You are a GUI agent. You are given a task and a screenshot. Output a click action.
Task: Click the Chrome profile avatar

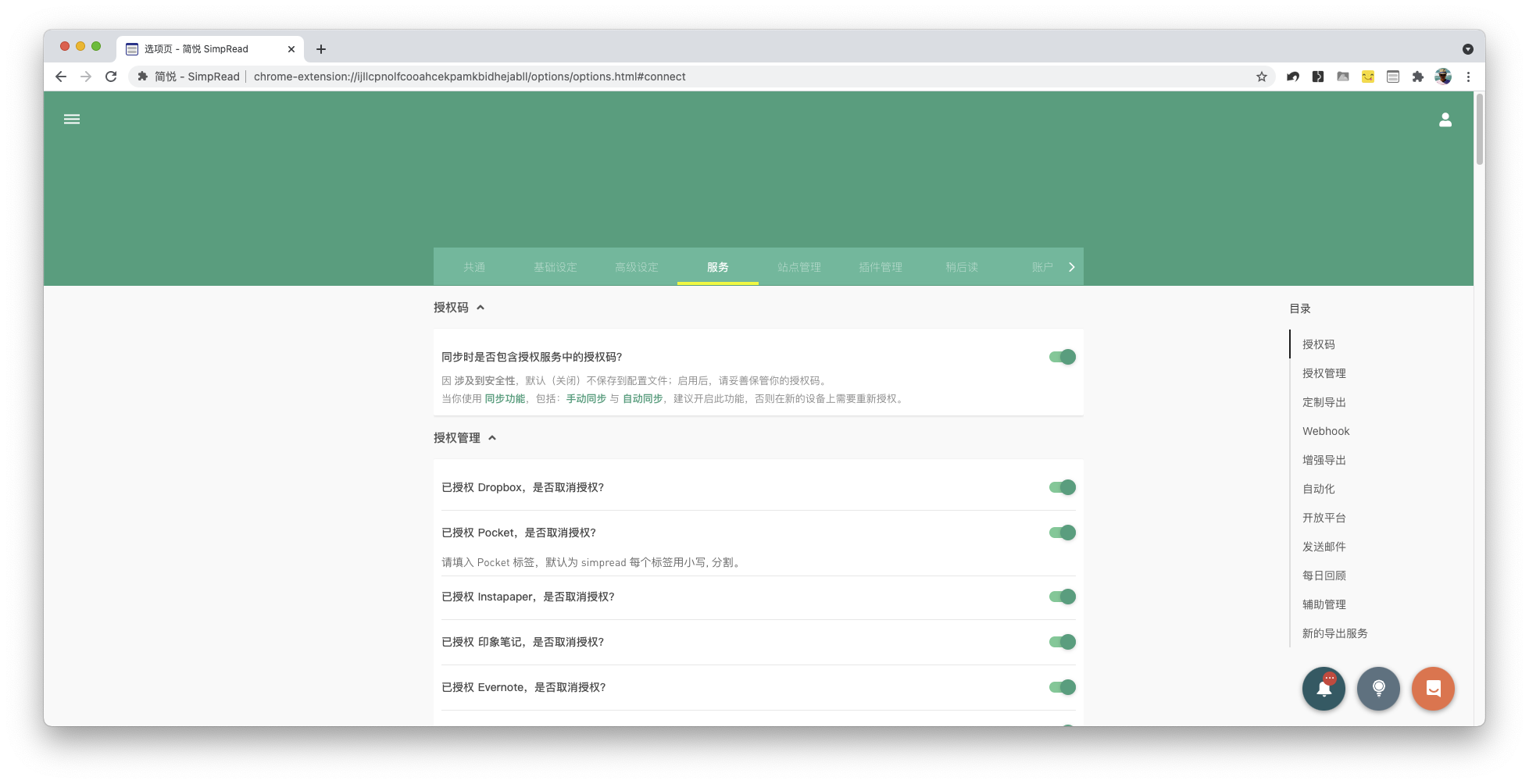[x=1443, y=77]
